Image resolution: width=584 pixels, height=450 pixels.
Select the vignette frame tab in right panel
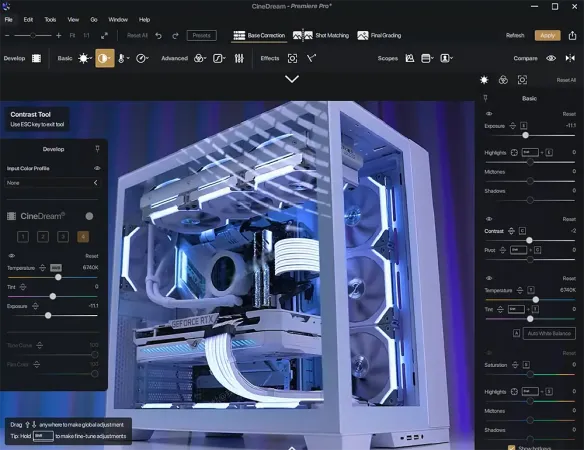522,80
